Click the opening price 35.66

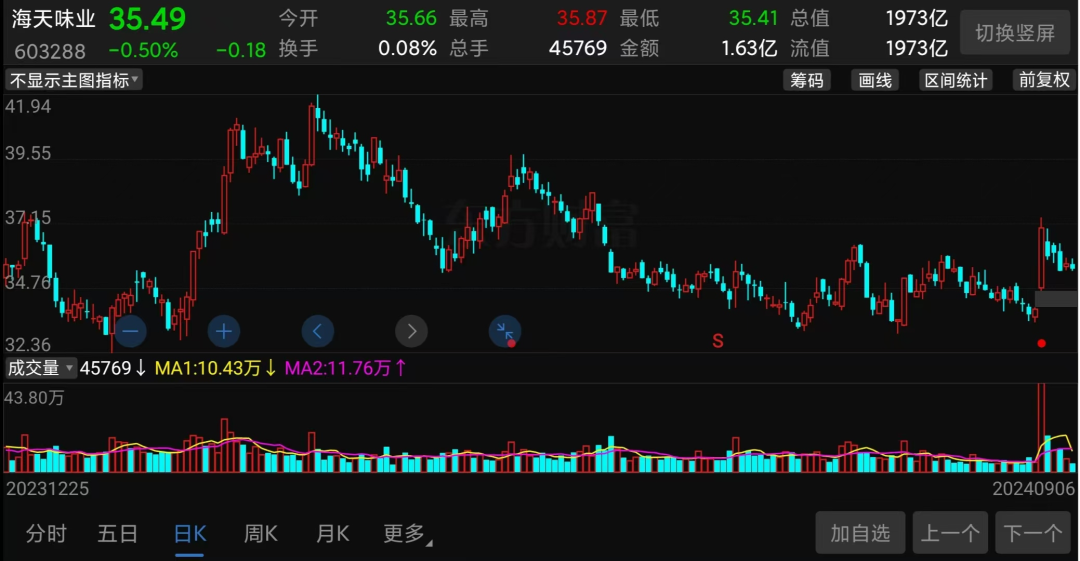click(411, 18)
